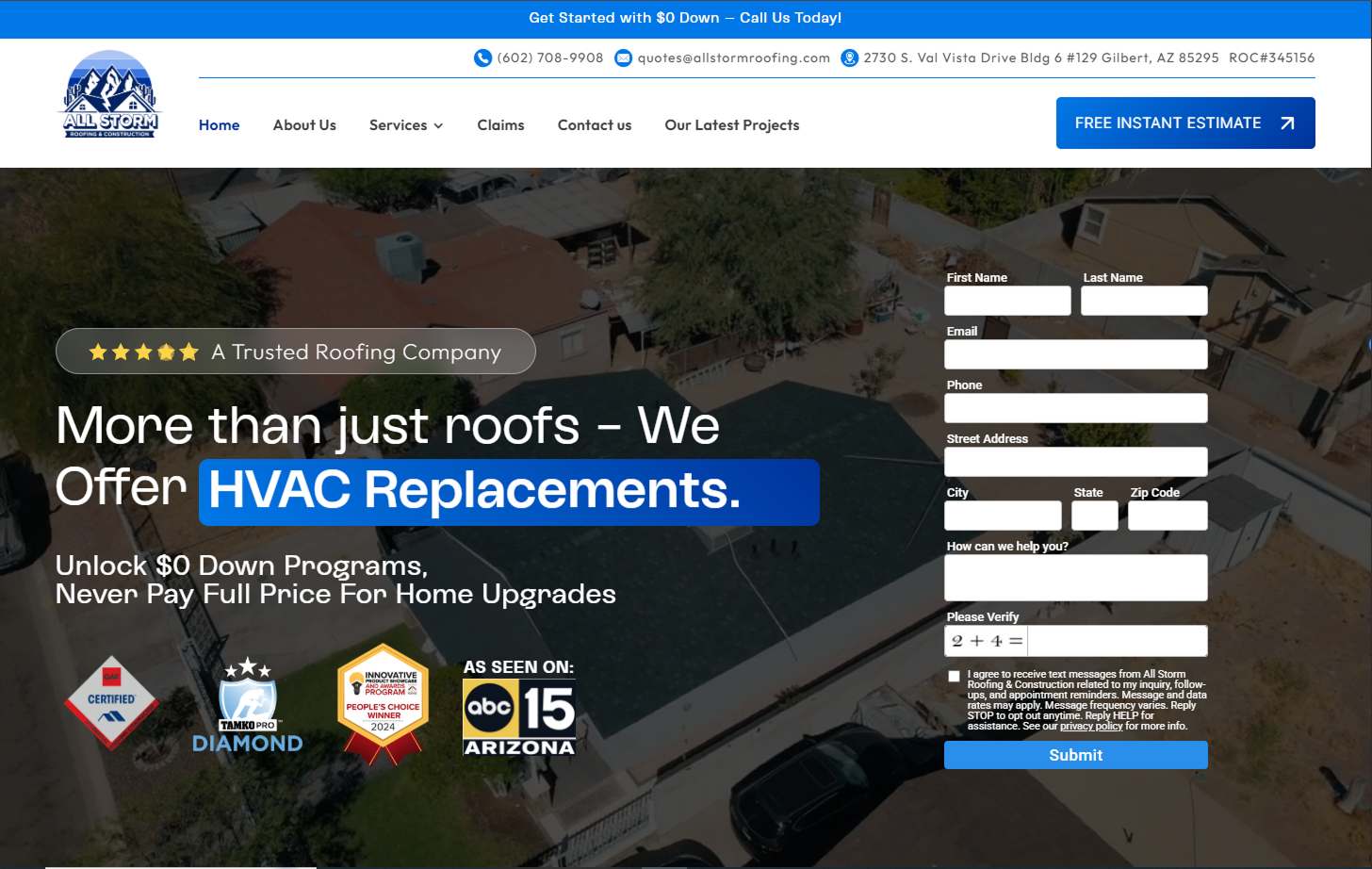This screenshot has height=869, width=1372.
Task: Click the How can we help you textarea
Action: click(x=1076, y=578)
